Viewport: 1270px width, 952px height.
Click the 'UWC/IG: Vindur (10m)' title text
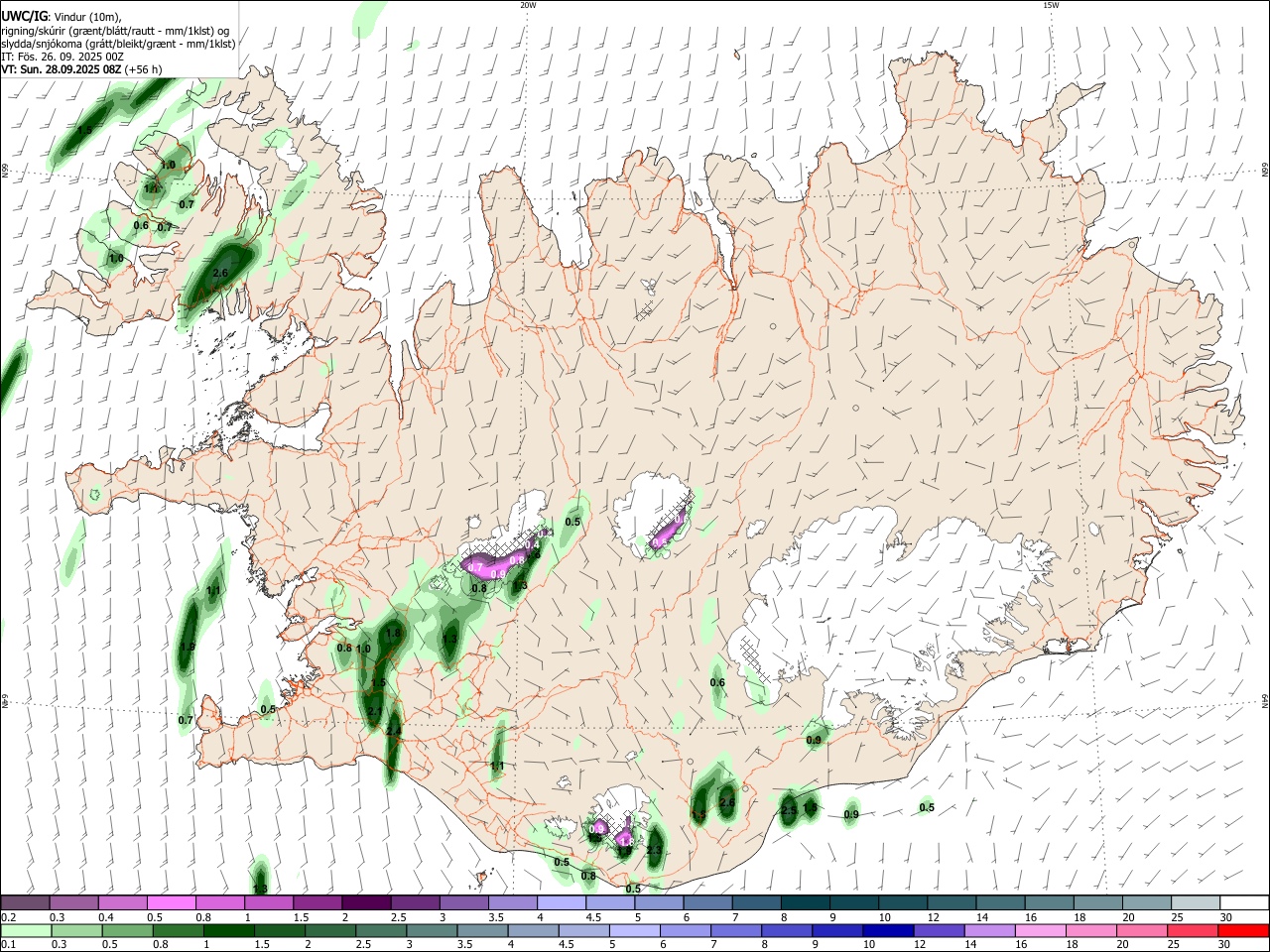62,15
